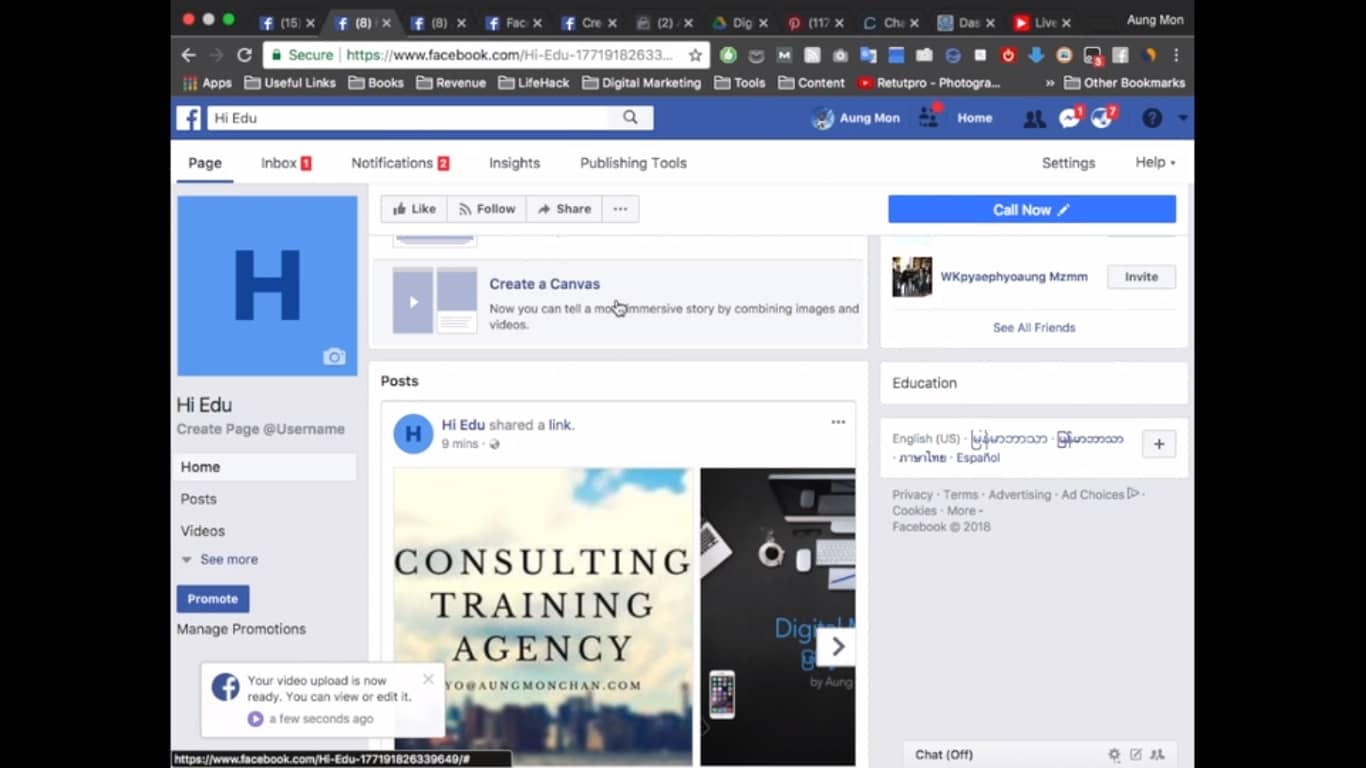Image resolution: width=1366 pixels, height=768 pixels.
Task: Open the account dropdown arrow in Facebook header
Action: (x=1183, y=118)
